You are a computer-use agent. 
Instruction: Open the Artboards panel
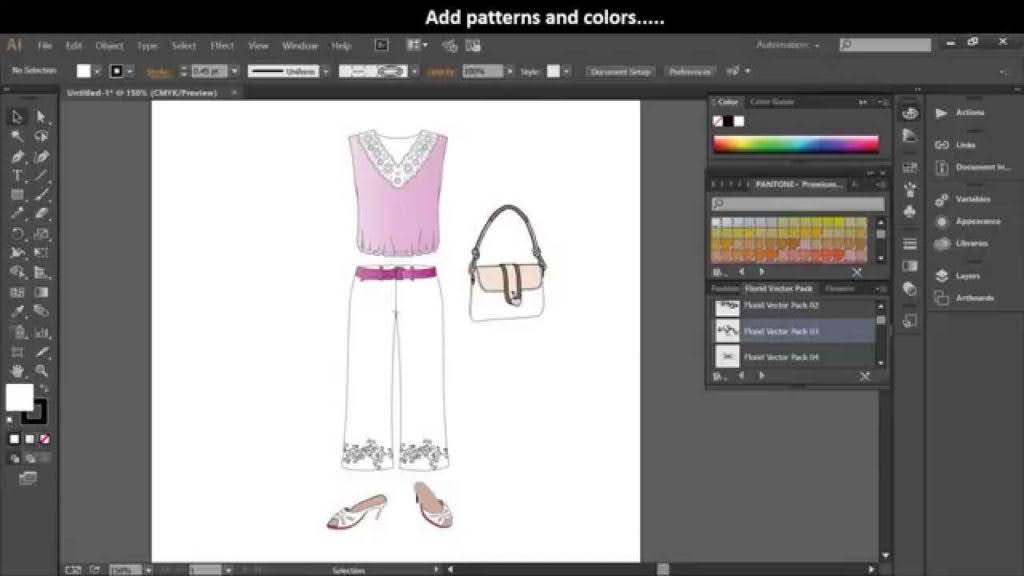pyautogui.click(x=974, y=298)
